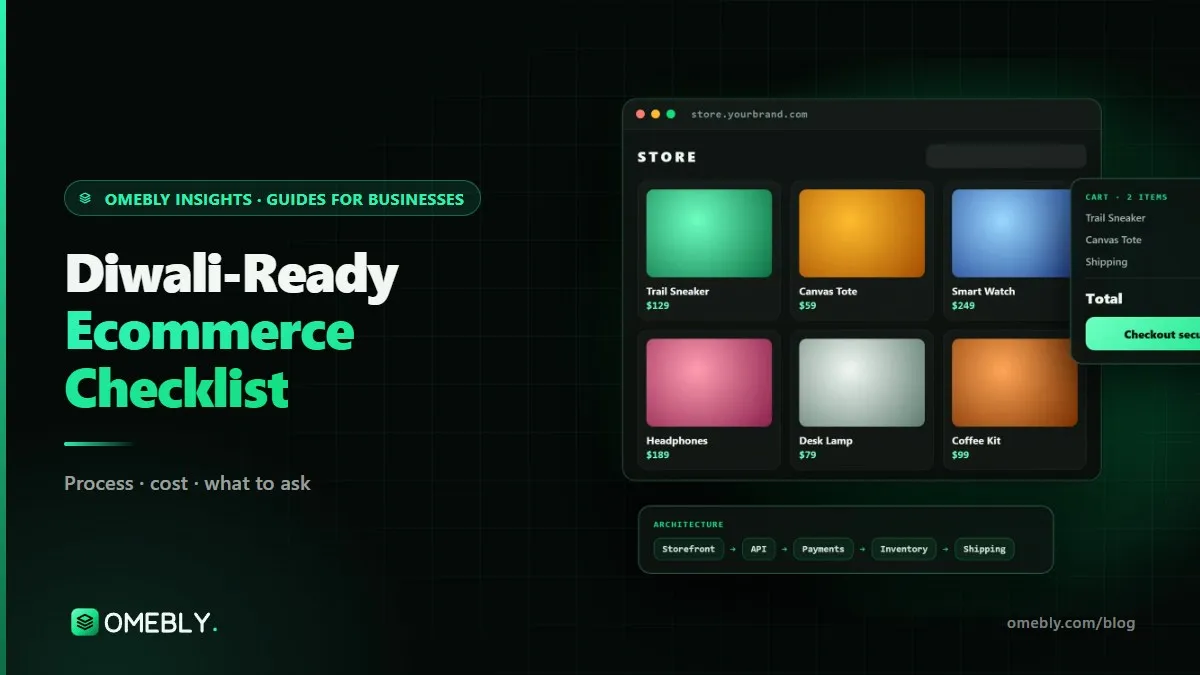The width and height of the screenshot is (1200, 675).
Task: Open the Trail Sneaker green product image
Action: pyautogui.click(x=709, y=233)
